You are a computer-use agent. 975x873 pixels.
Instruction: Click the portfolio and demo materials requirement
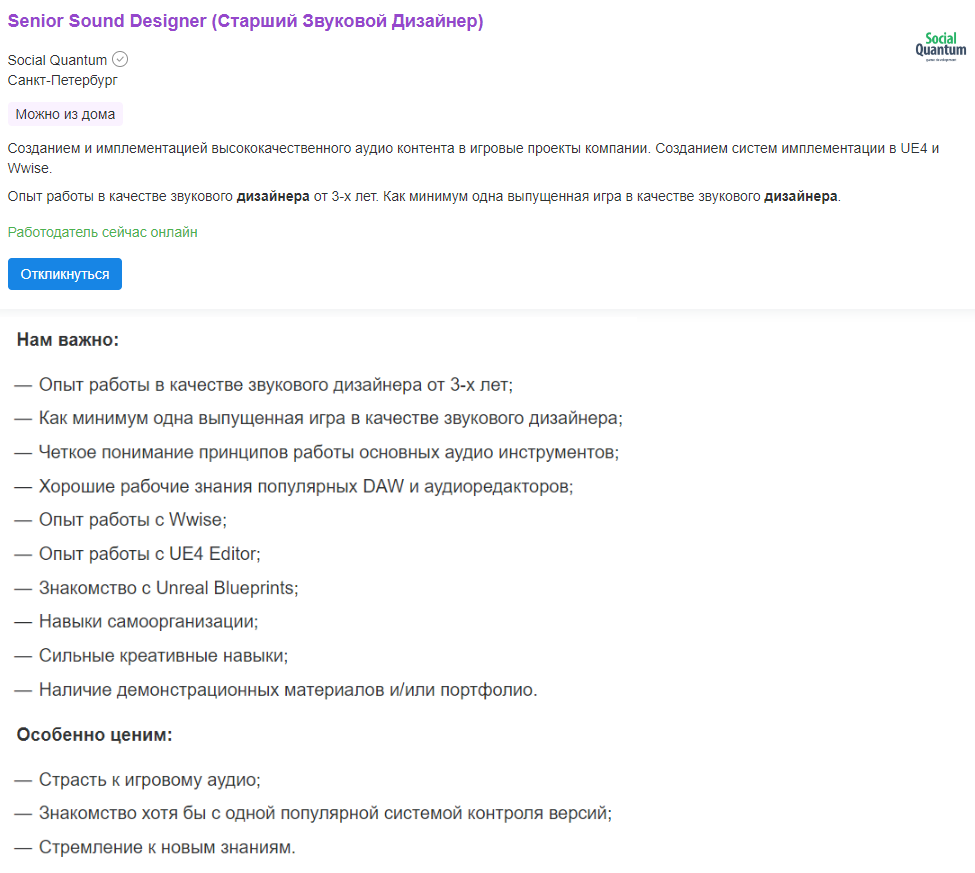(288, 690)
